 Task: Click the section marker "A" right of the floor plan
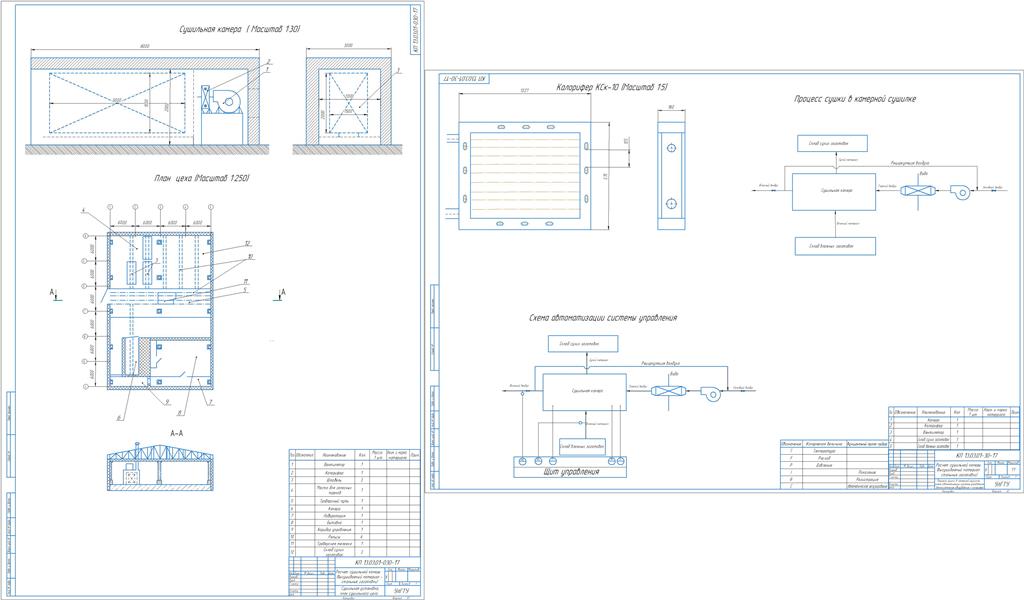[281, 294]
